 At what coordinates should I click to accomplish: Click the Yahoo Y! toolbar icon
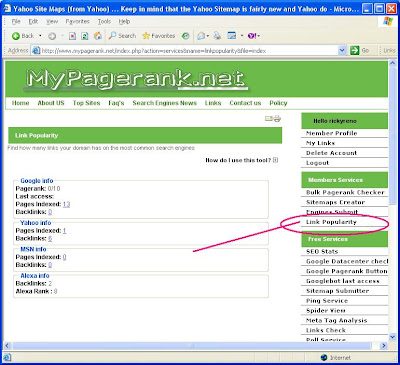click(x=252, y=36)
